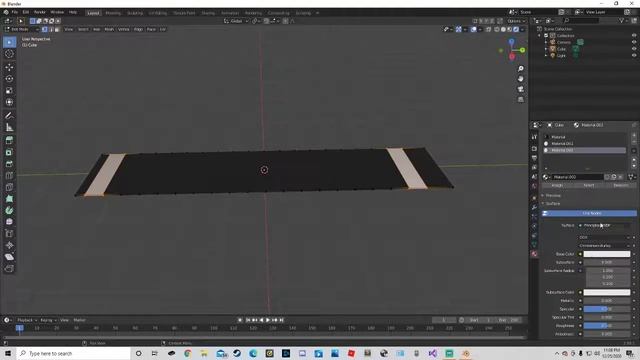640x360 pixels.
Task: Switch to wireframe viewport shading
Action: pos(497,29)
